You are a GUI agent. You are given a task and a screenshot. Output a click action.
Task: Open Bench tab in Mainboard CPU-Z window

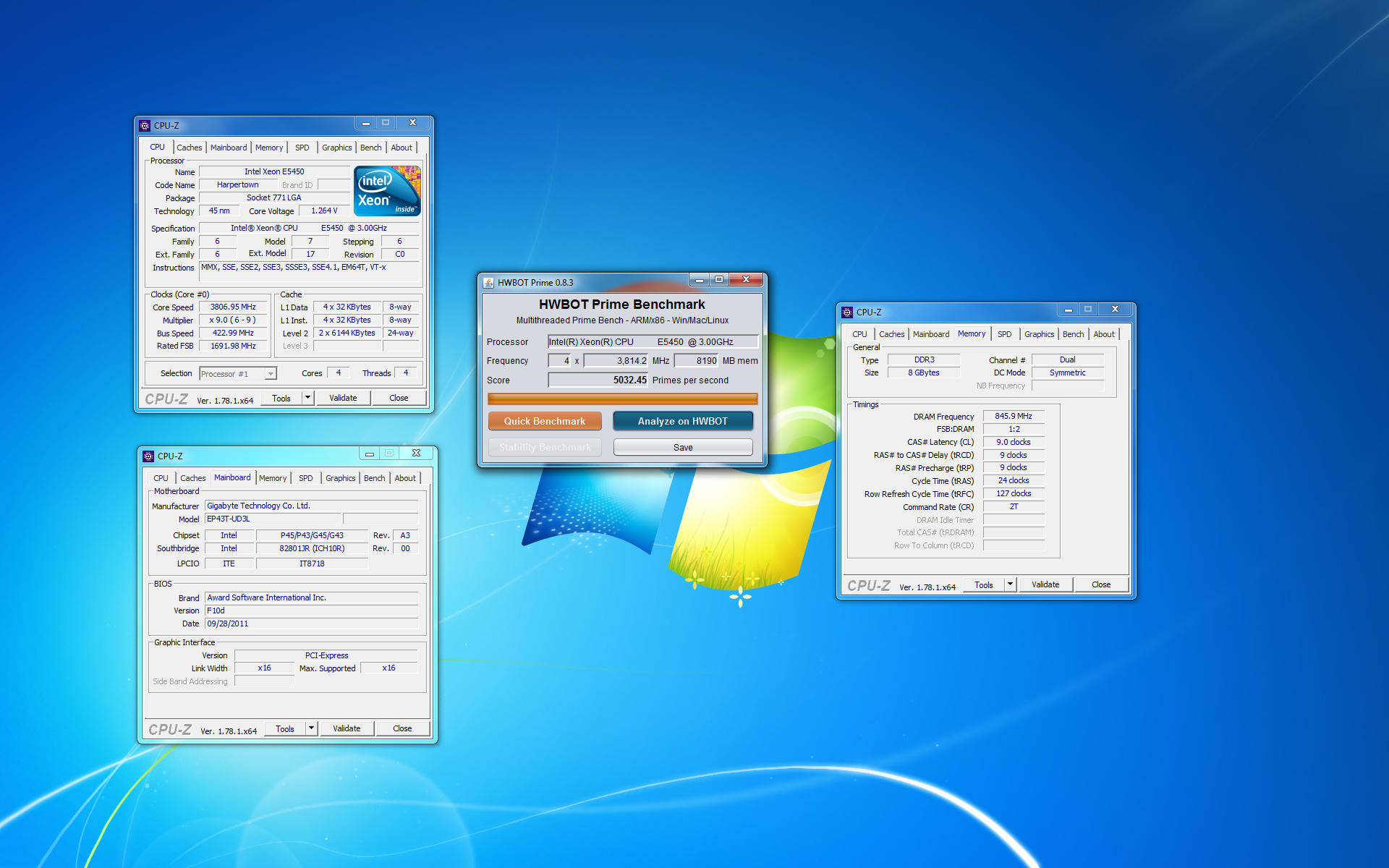(374, 478)
